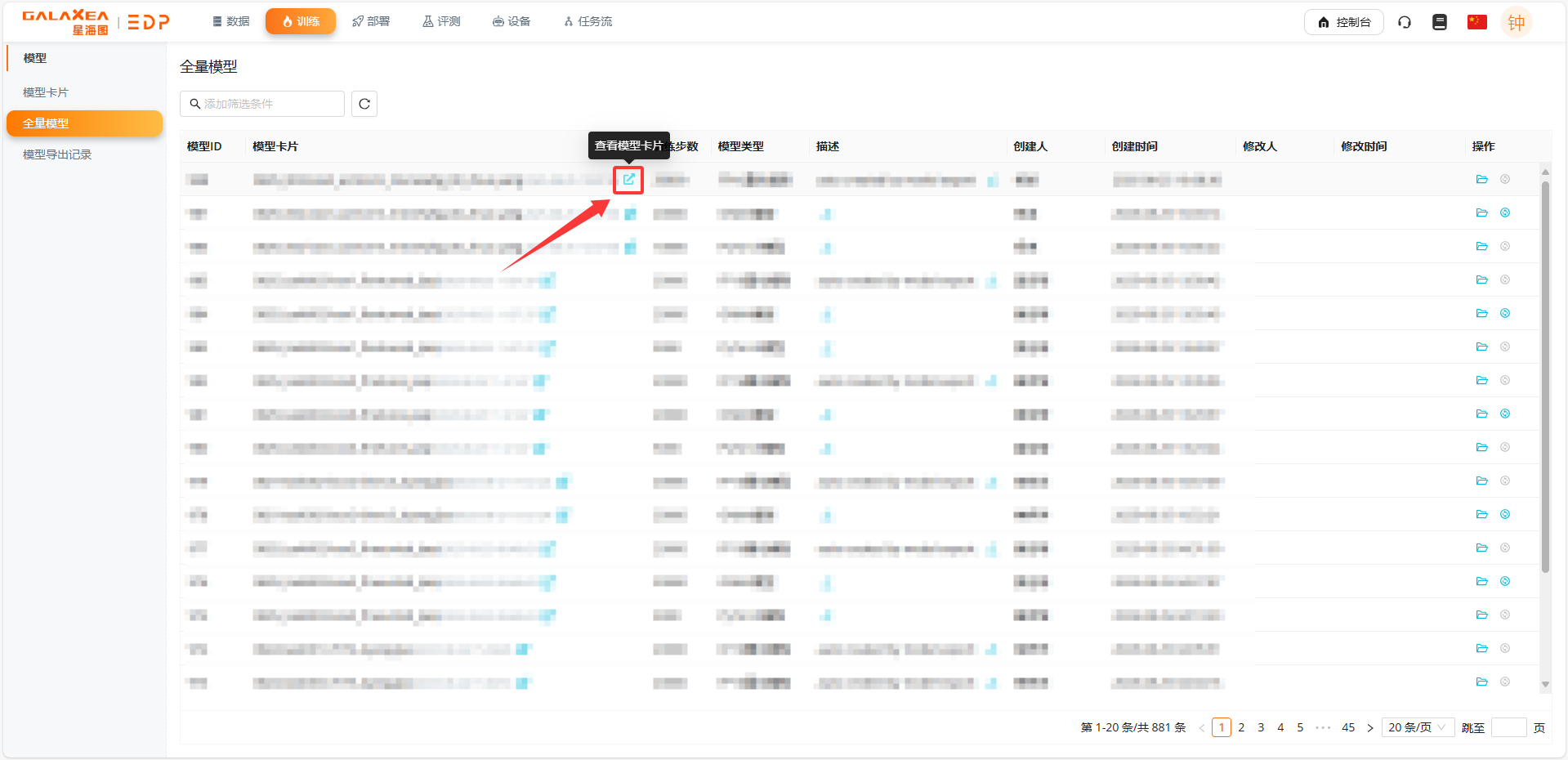The height and width of the screenshot is (760, 1568).
Task: Click the highlighted view model card icon
Action: [x=628, y=180]
